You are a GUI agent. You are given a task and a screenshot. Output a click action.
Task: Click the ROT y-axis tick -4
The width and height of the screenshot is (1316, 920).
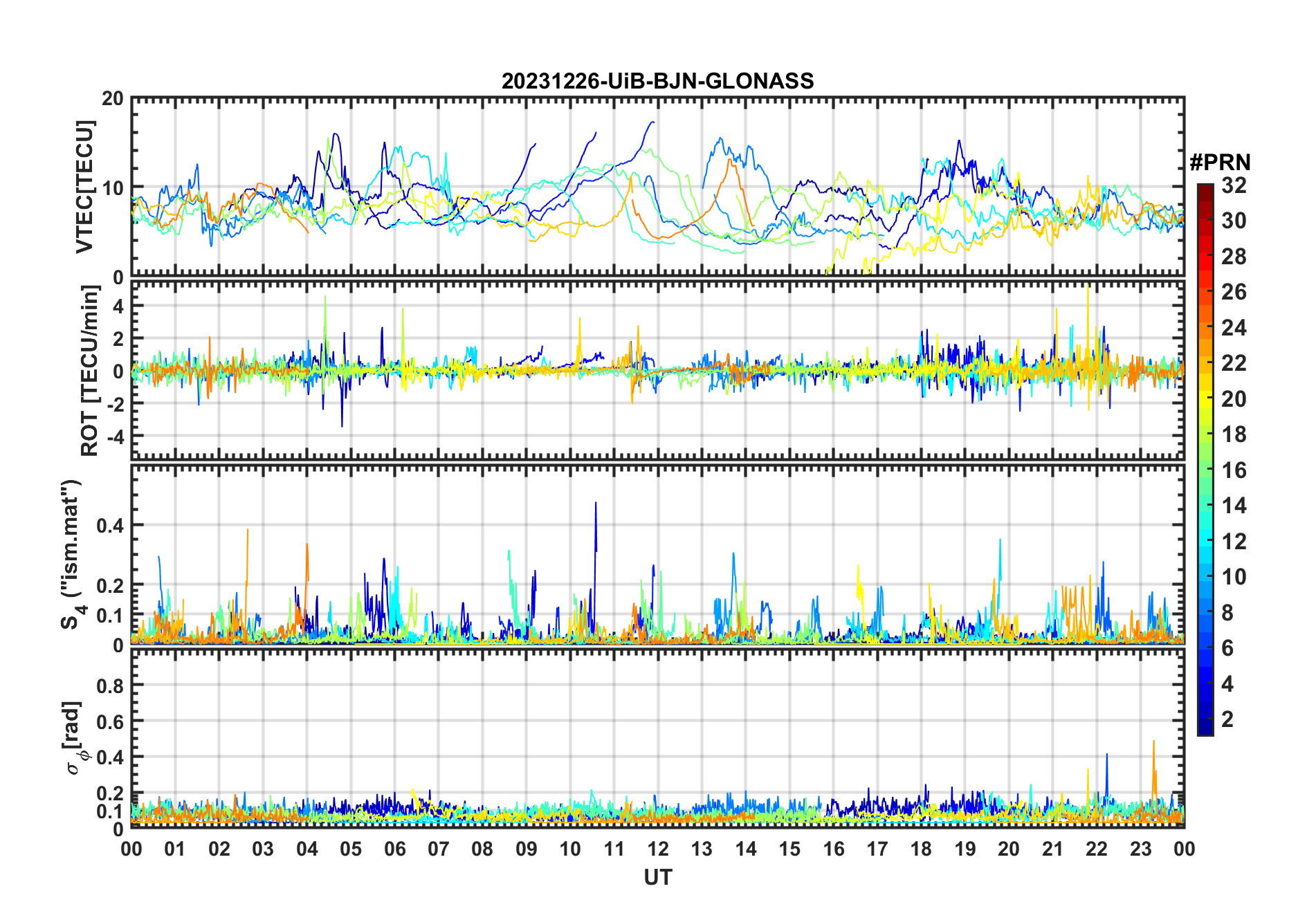click(x=115, y=436)
